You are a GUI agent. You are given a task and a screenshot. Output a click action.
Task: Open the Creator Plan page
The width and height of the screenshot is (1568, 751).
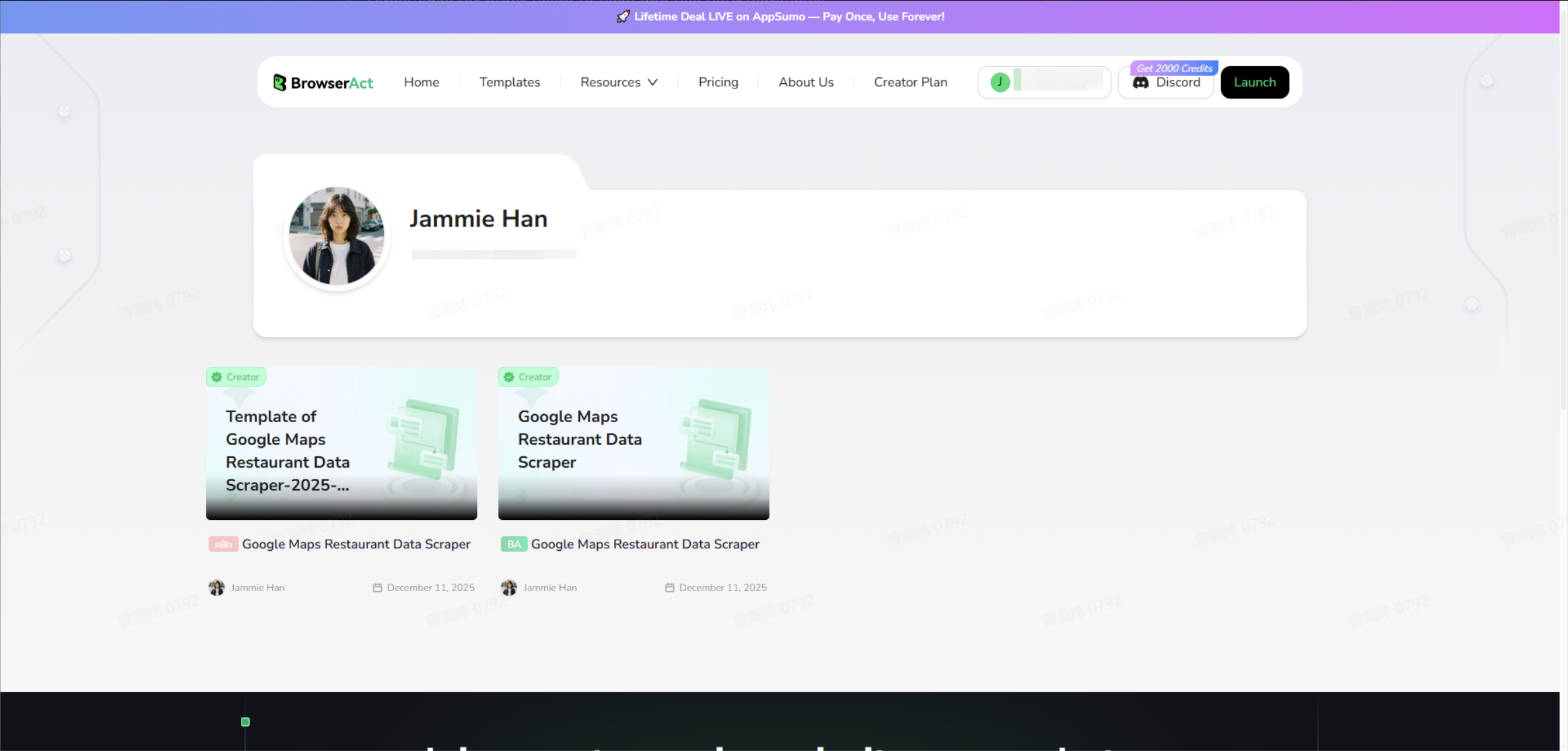910,83
